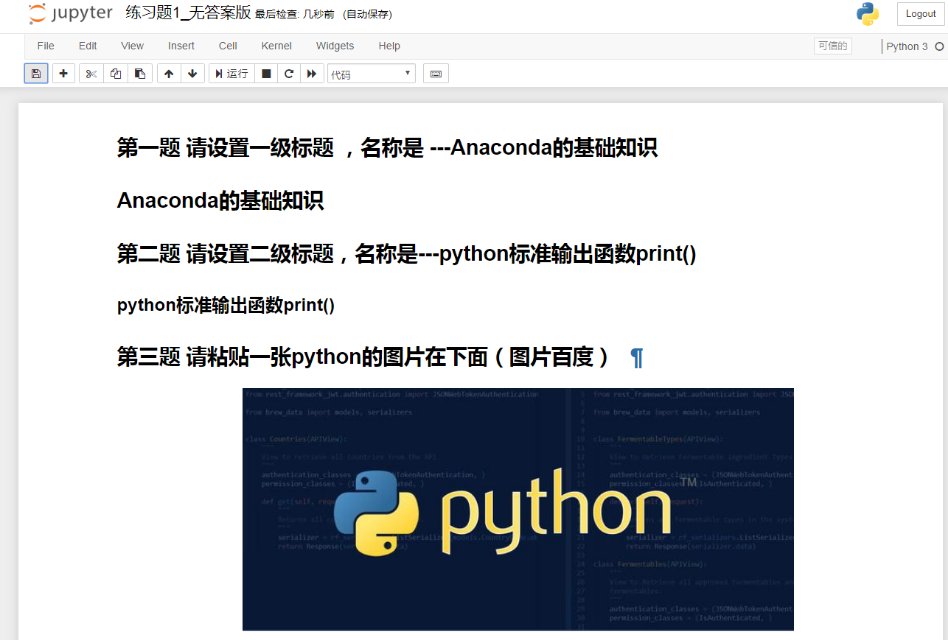Click the kernel idle circle indicator

pos(939,47)
